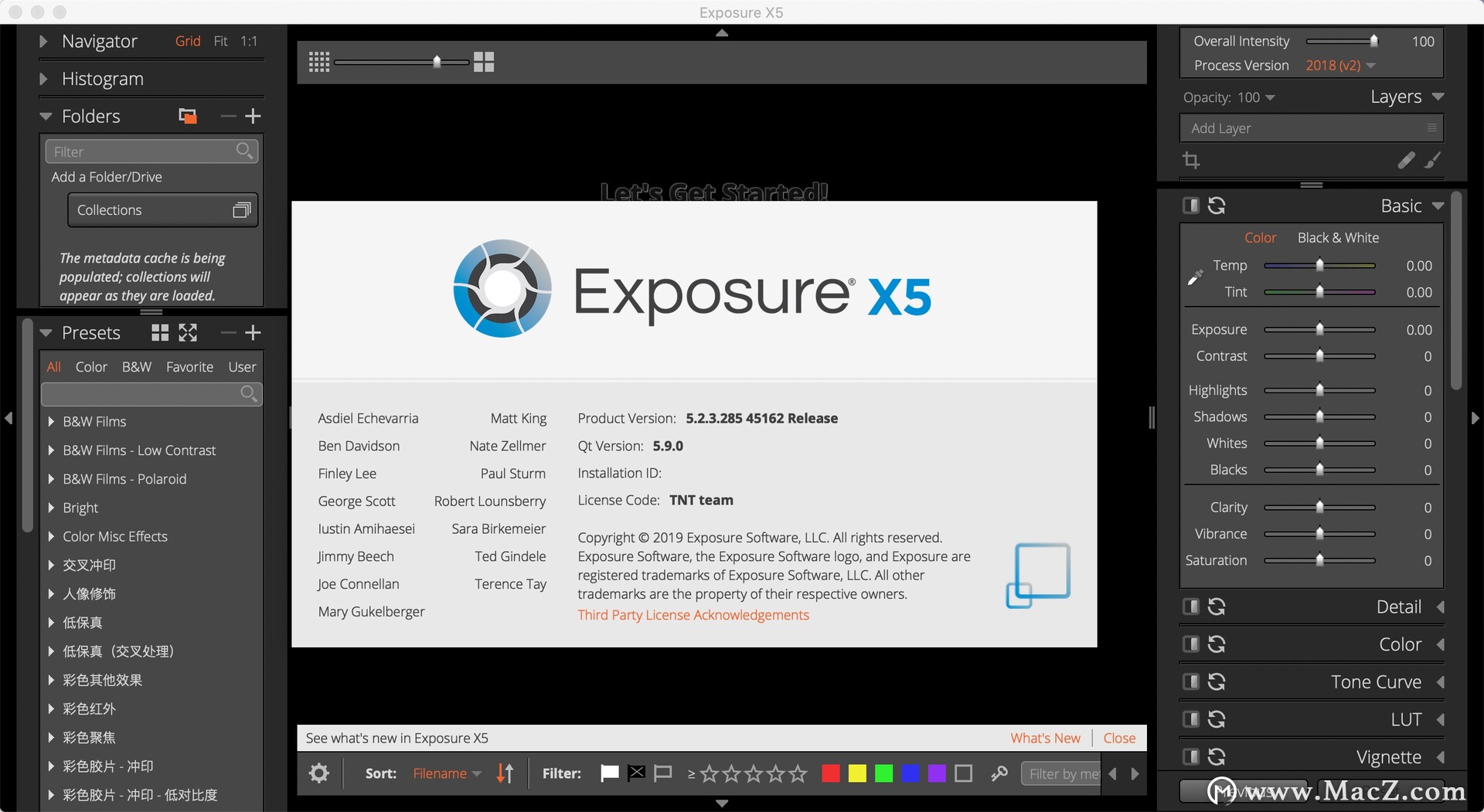Toggle Detail panel on/off switch
Viewport: 1484px width, 812px height.
[x=1191, y=606]
